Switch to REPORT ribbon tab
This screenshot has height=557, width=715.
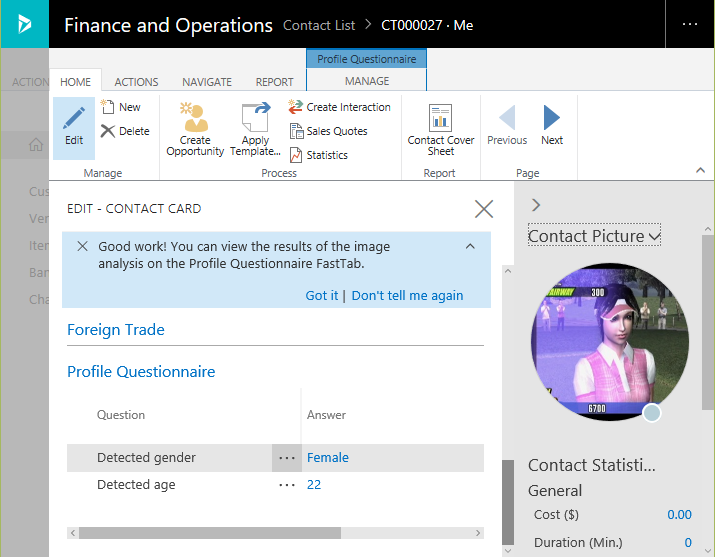[274, 82]
